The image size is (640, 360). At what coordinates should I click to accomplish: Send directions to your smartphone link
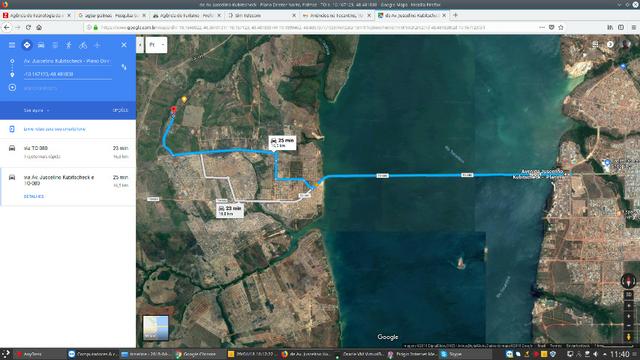[55, 129]
